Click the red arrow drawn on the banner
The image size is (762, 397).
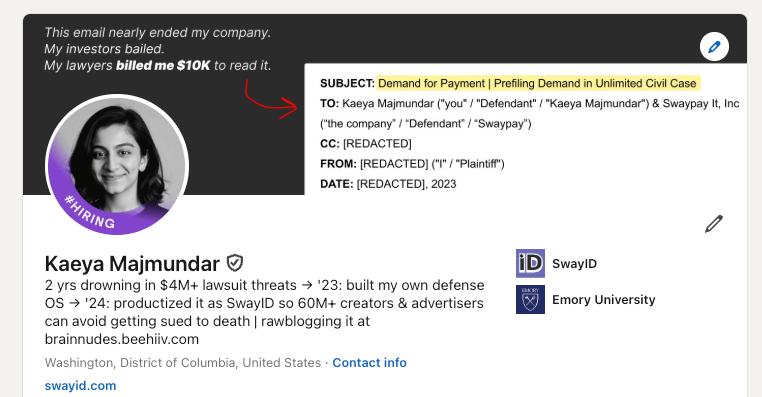[271, 100]
